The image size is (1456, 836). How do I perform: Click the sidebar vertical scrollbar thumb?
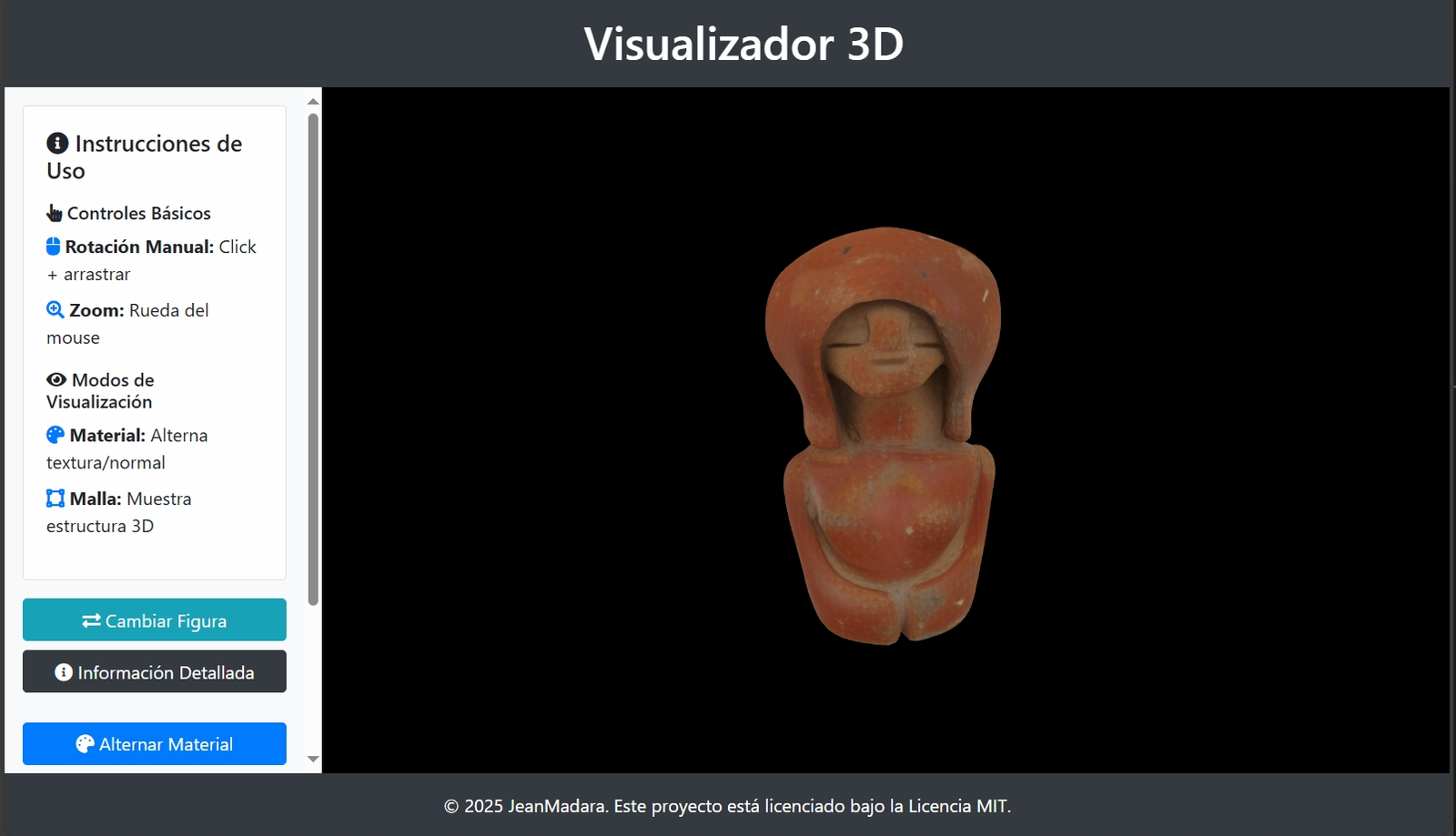pyautogui.click(x=313, y=359)
